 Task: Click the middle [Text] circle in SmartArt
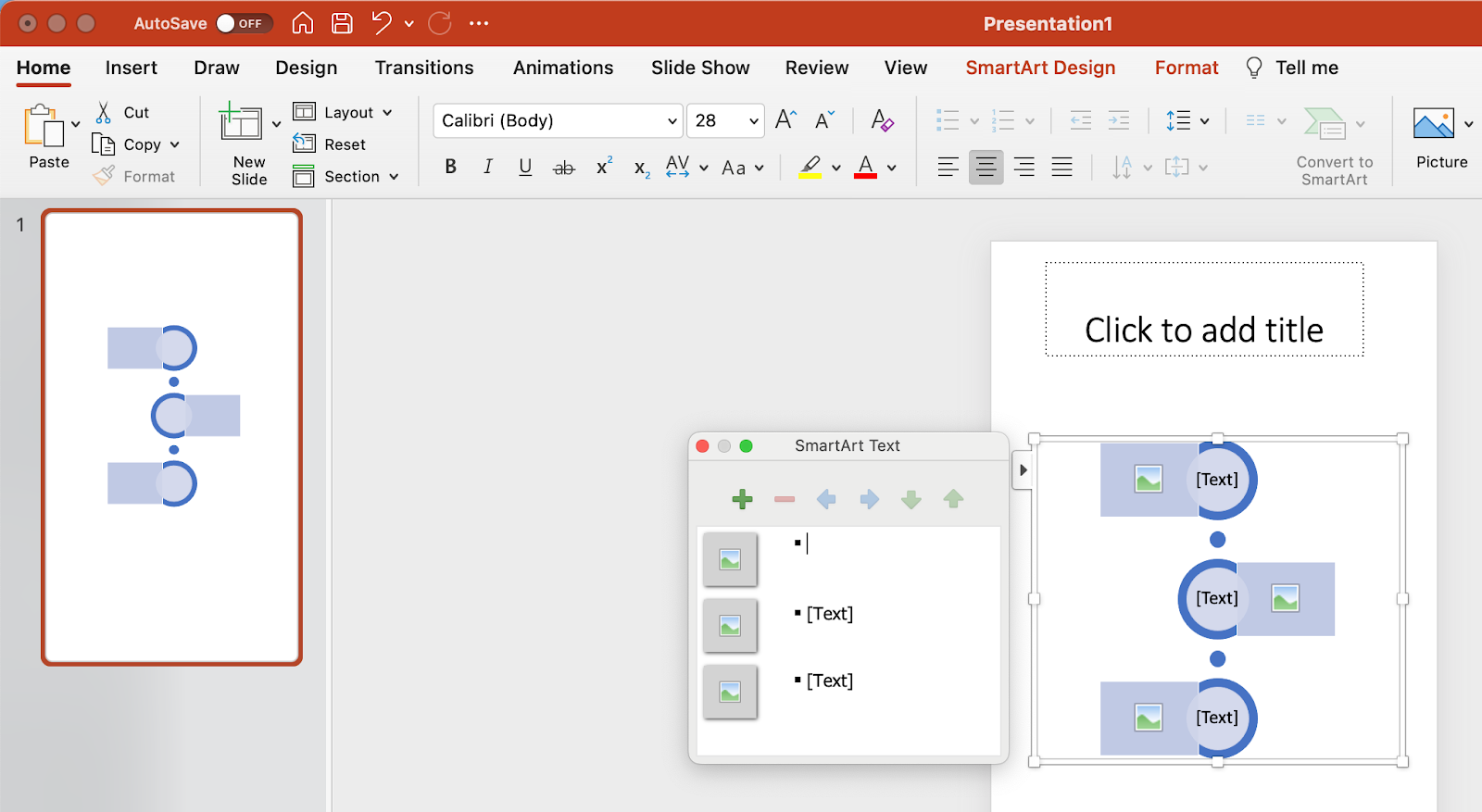[1216, 598]
